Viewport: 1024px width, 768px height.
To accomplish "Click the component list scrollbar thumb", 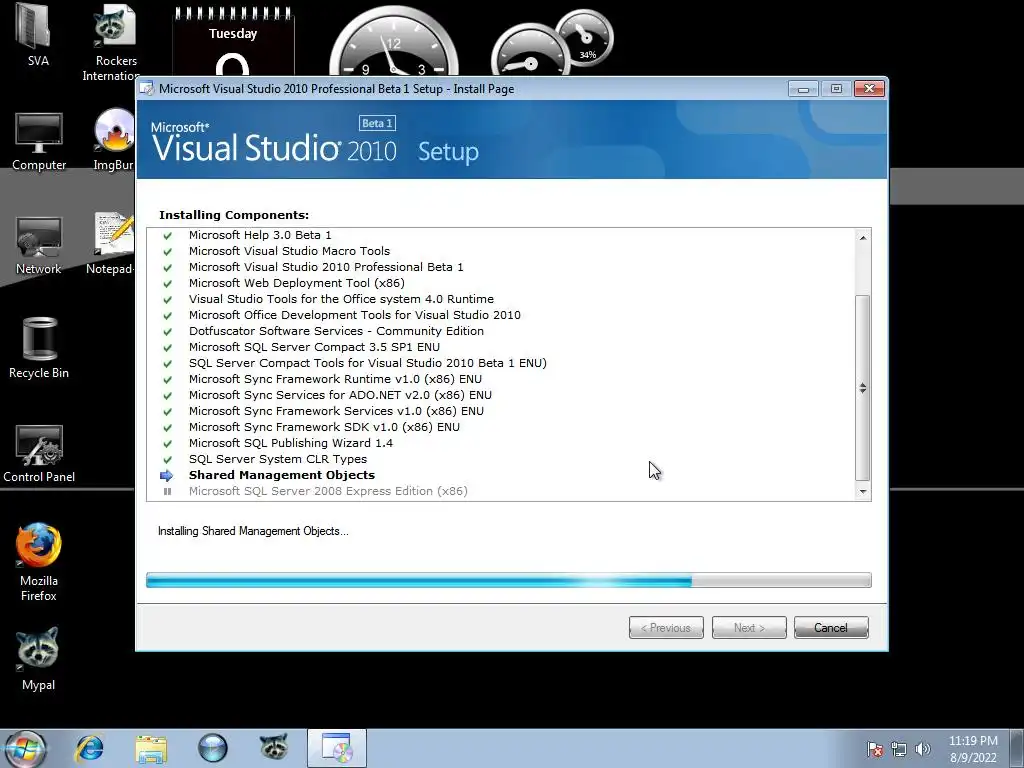I will click(x=863, y=388).
